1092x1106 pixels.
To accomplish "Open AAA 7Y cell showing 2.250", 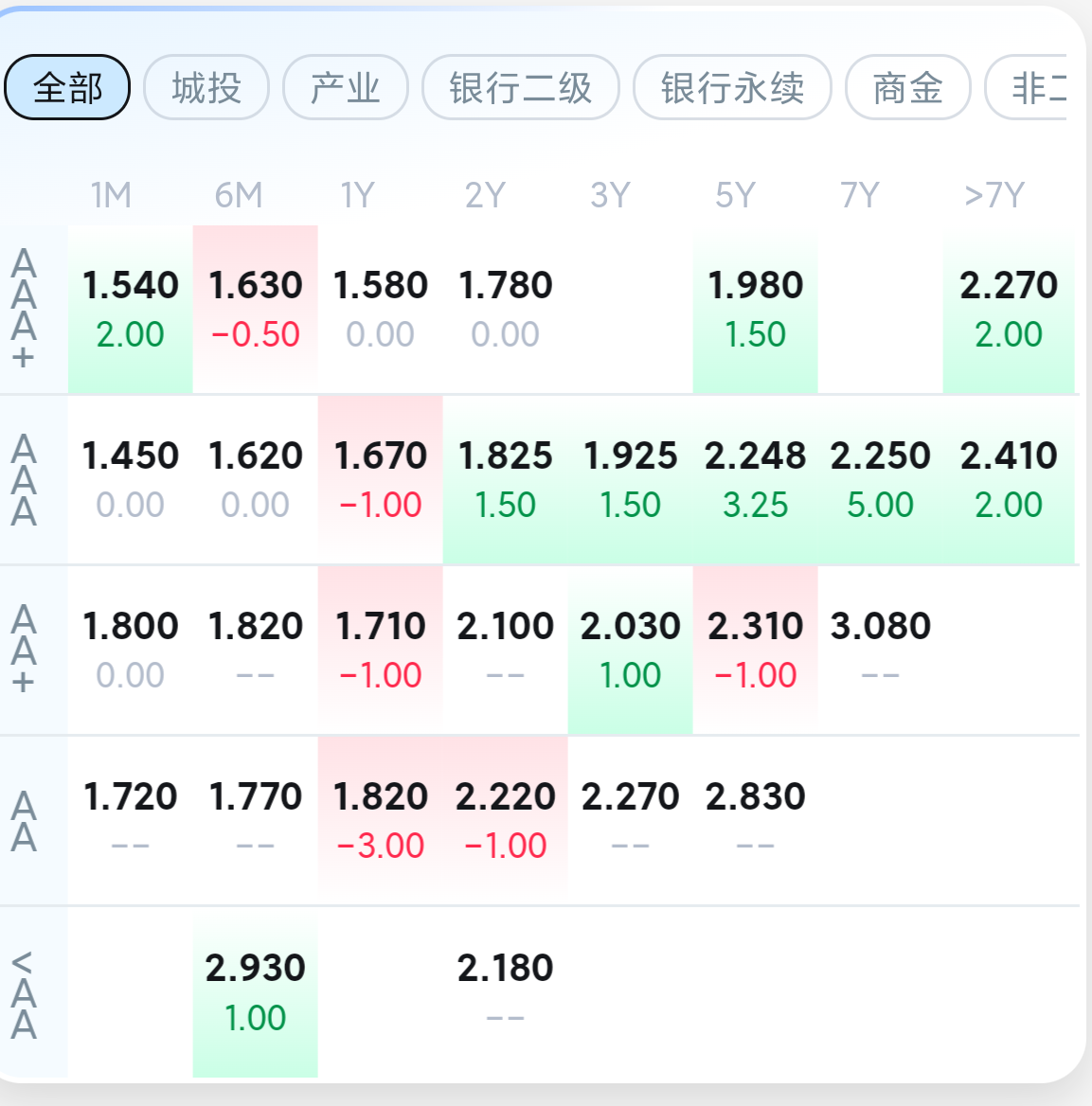I will coord(881,479).
